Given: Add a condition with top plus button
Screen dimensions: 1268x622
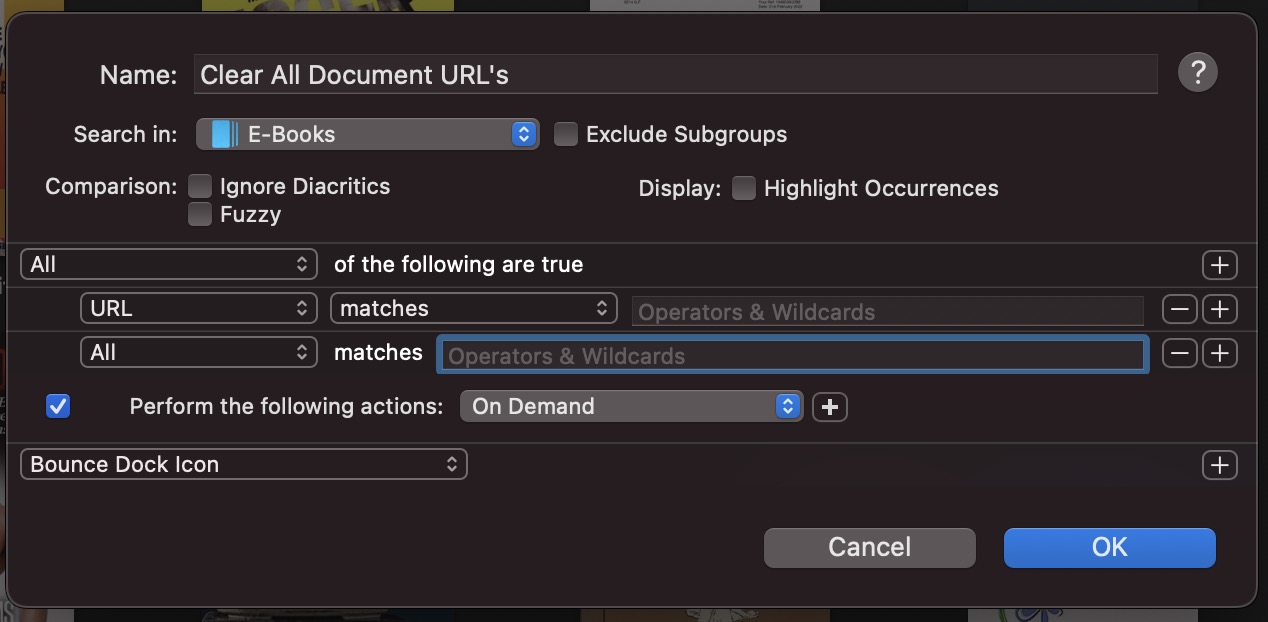Looking at the screenshot, I should (x=1219, y=265).
